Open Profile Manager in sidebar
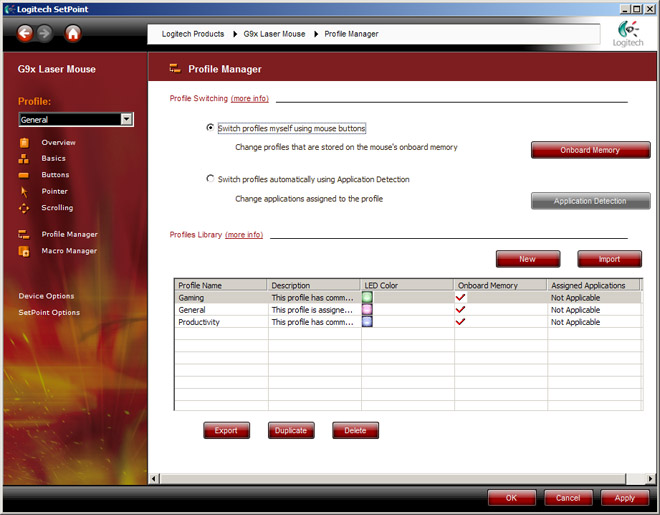The width and height of the screenshot is (660, 515). [69, 234]
